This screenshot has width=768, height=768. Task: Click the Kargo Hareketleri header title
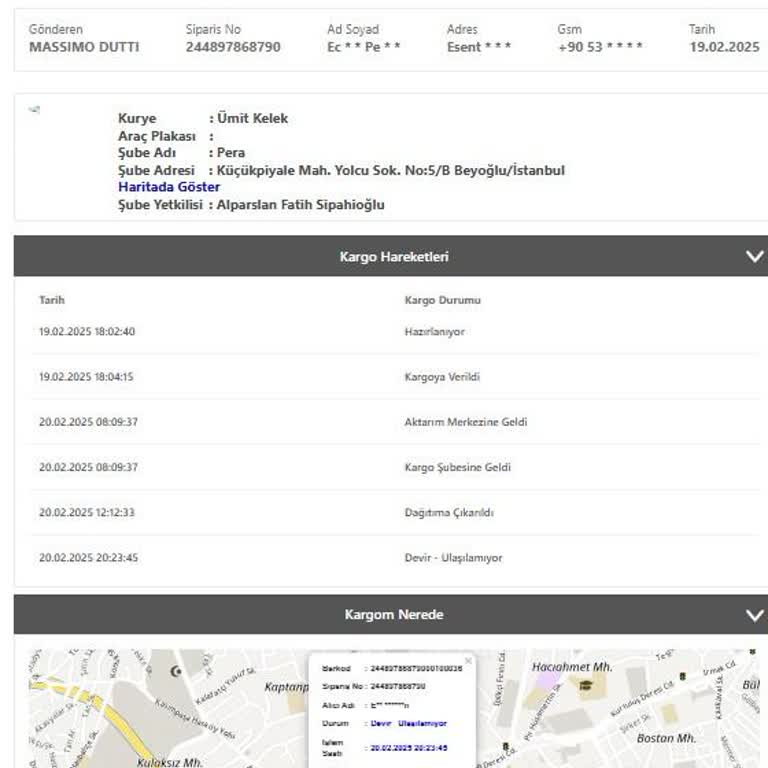click(x=394, y=257)
